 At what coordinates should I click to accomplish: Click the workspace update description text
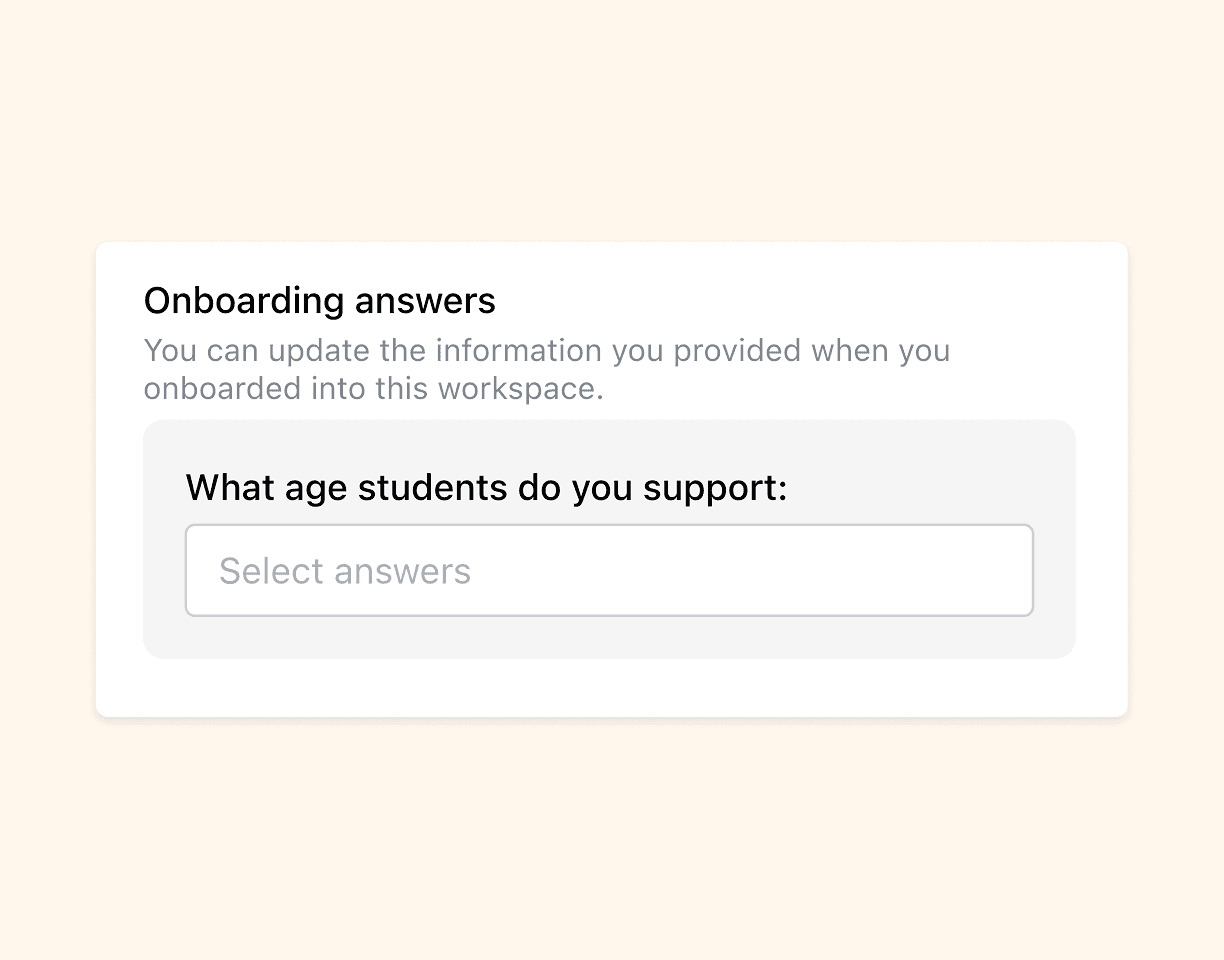click(547, 369)
